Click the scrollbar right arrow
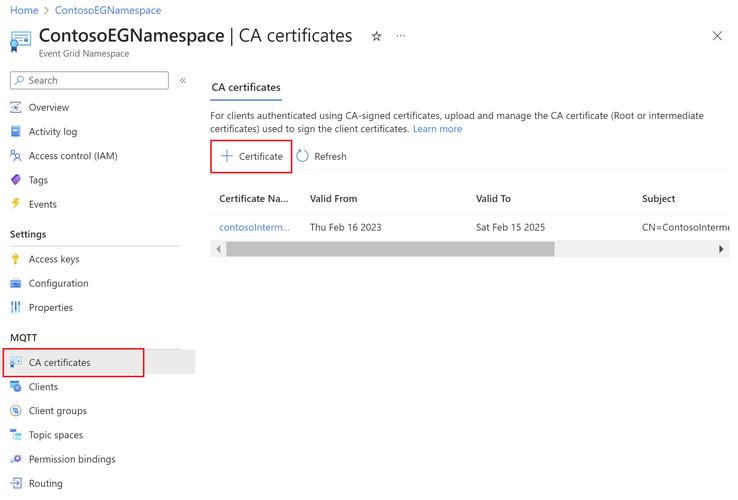Viewport: 738px width, 500px height. [x=721, y=249]
